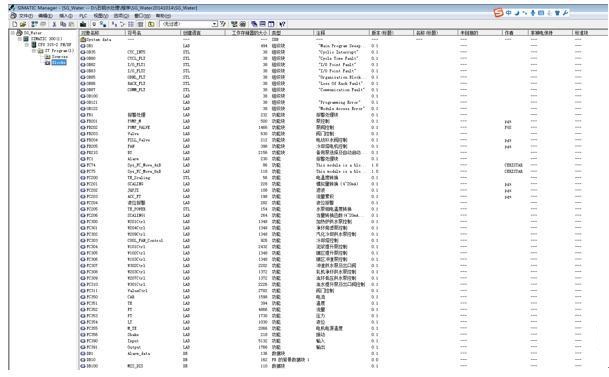Select the Blocks folder in tree
Screen dimensions: 609x377
[59, 63]
